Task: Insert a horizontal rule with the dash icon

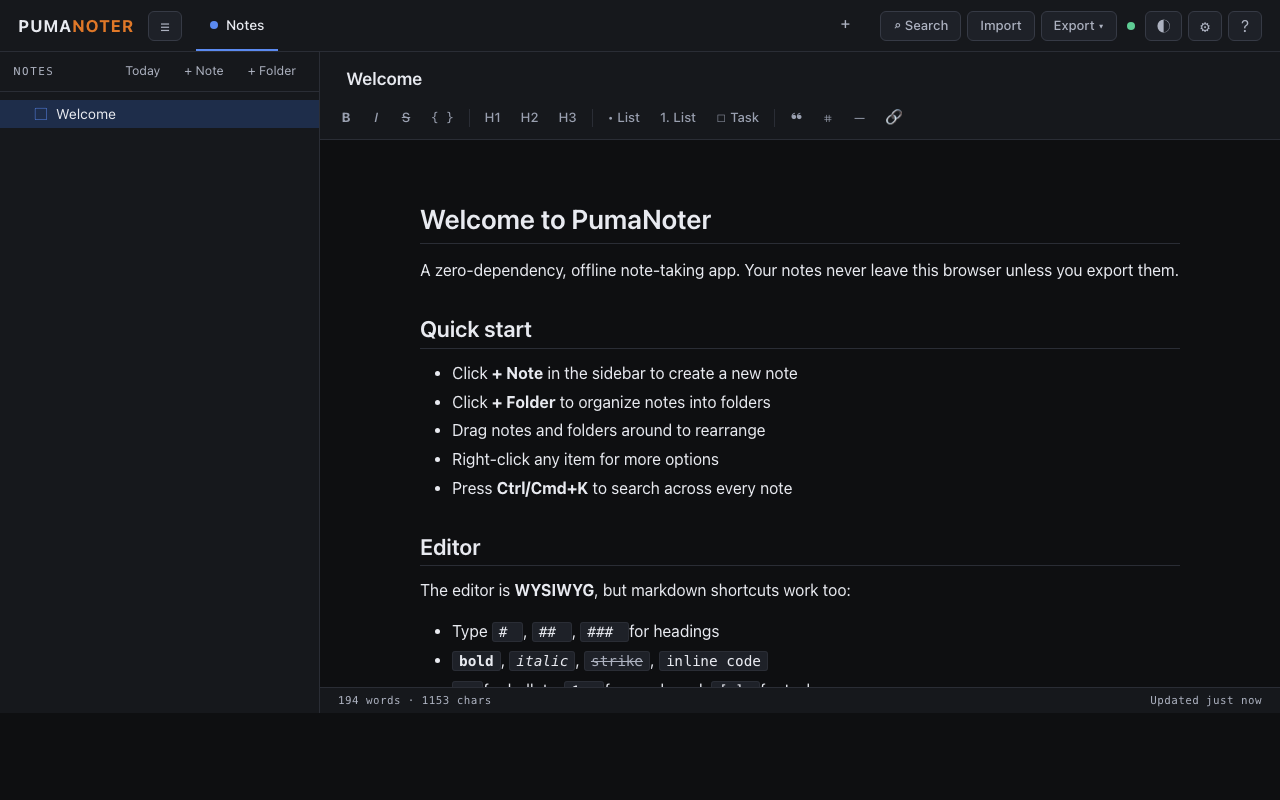Action: pyautogui.click(x=859, y=118)
